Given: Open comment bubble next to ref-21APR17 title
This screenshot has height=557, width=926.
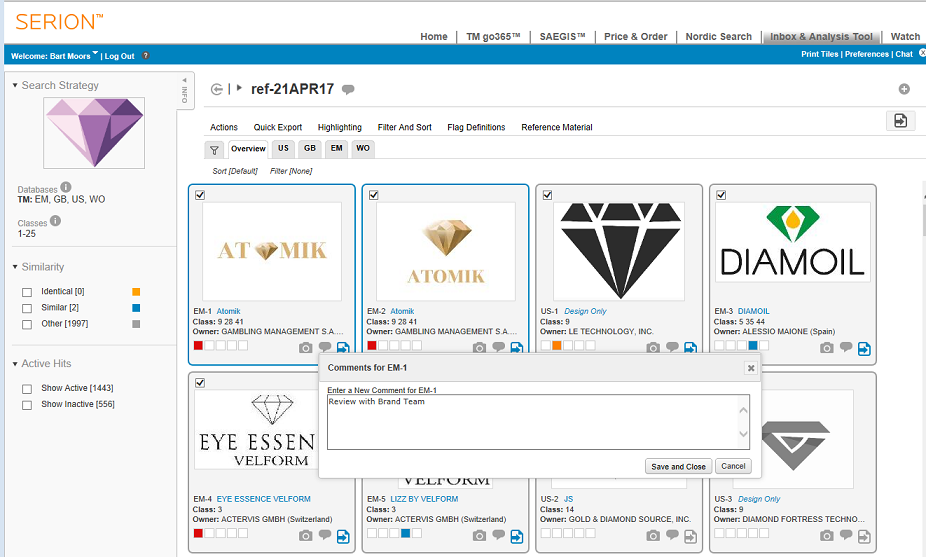Looking at the screenshot, I should tap(348, 89).
